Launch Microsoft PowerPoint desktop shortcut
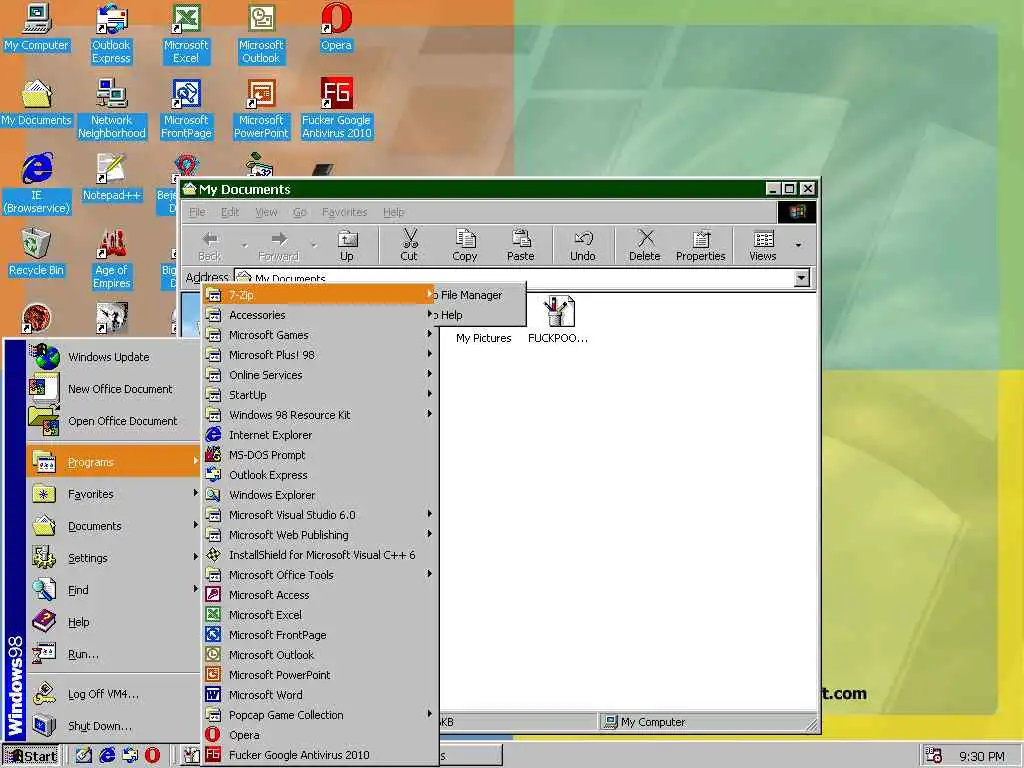The width and height of the screenshot is (1024, 768). coord(261,109)
